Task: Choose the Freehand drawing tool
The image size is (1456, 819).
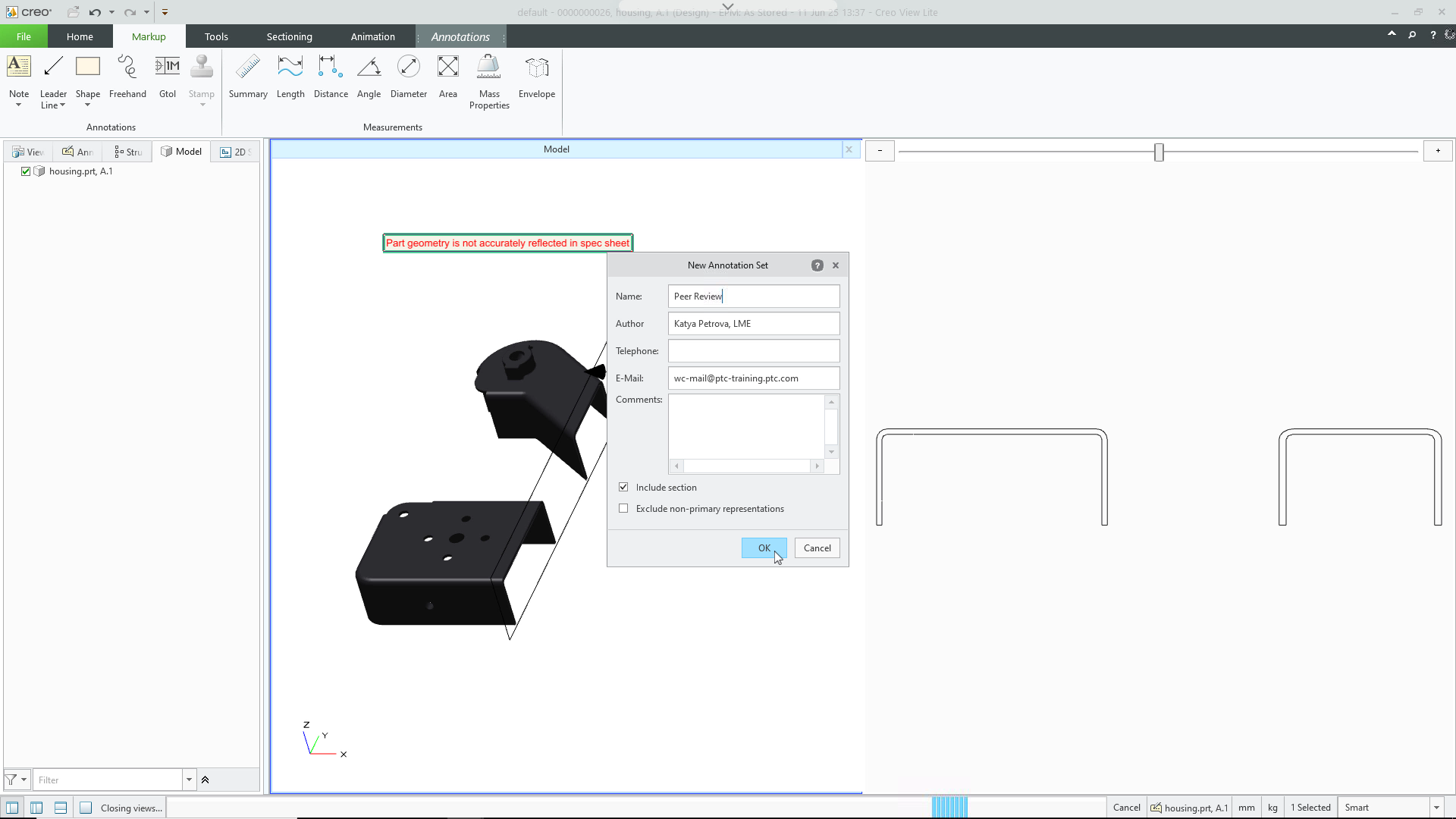Action: [x=127, y=76]
